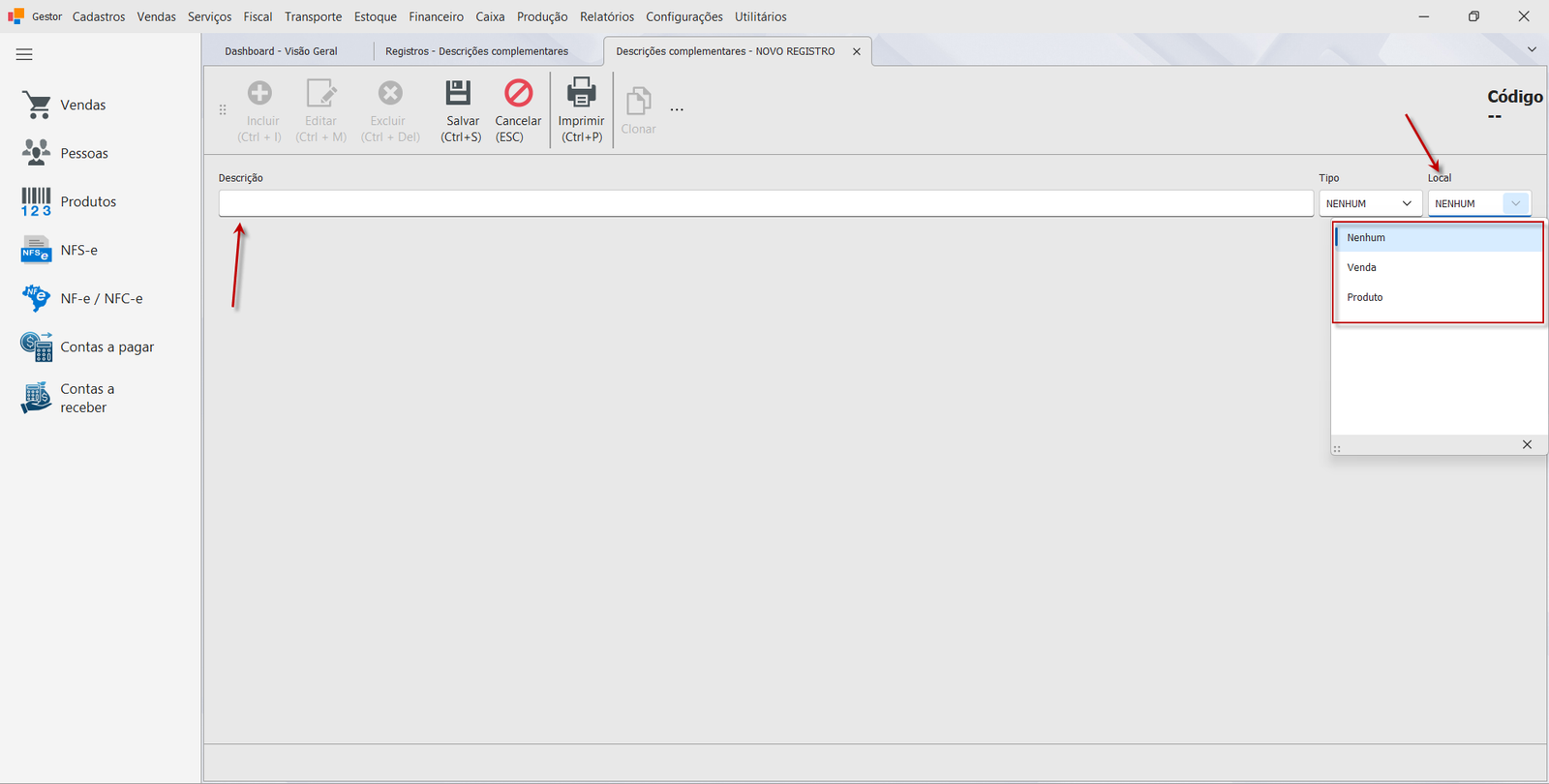Choose Produto from Local list
This screenshot has width=1549, height=784.
tap(1438, 297)
